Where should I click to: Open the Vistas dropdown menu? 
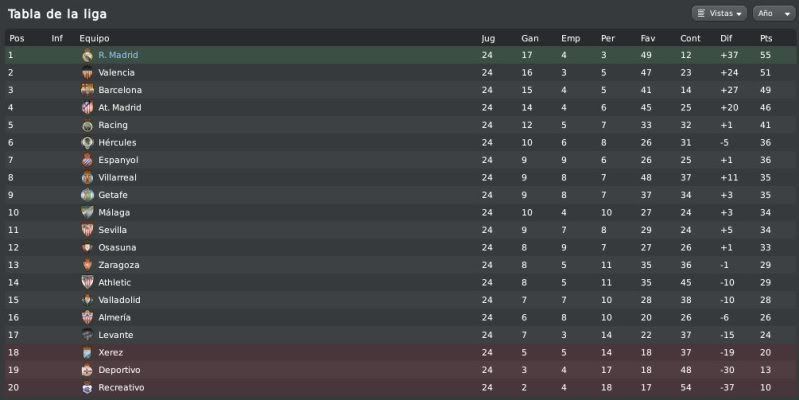(719, 13)
